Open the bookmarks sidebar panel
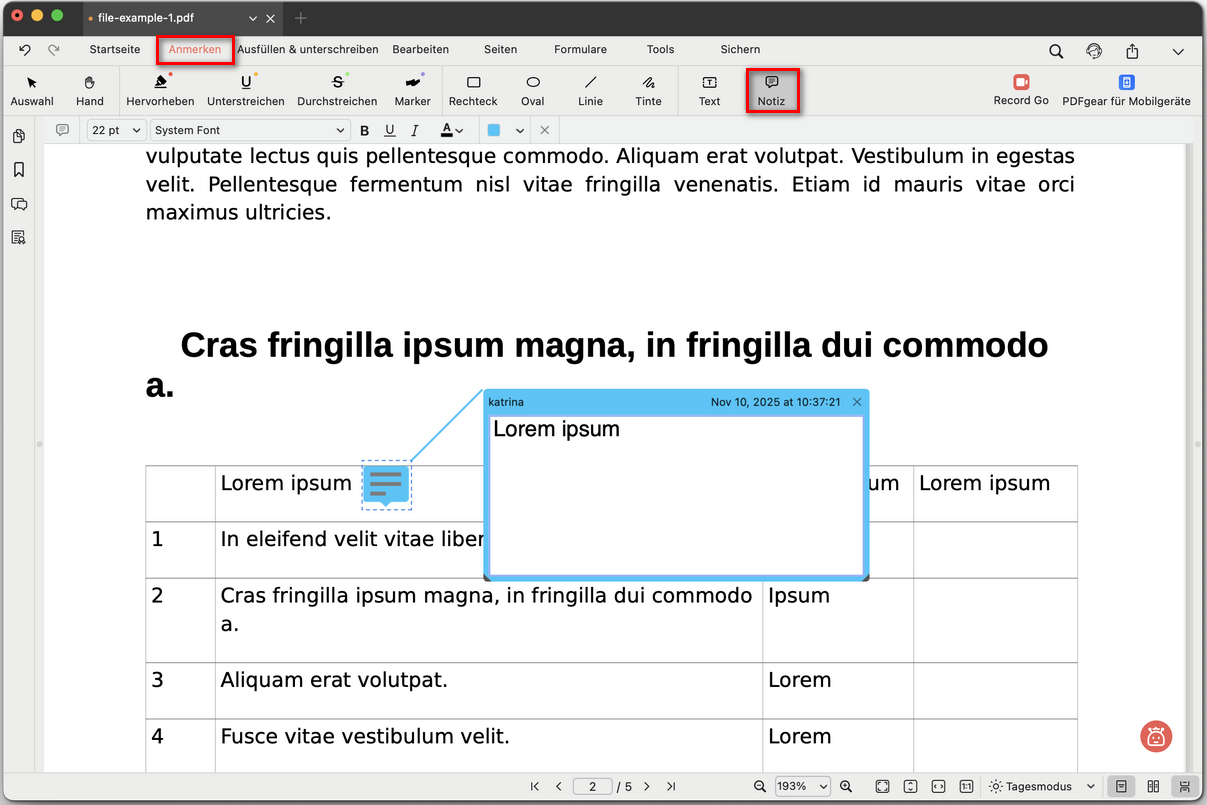The width and height of the screenshot is (1207, 805). (18, 170)
